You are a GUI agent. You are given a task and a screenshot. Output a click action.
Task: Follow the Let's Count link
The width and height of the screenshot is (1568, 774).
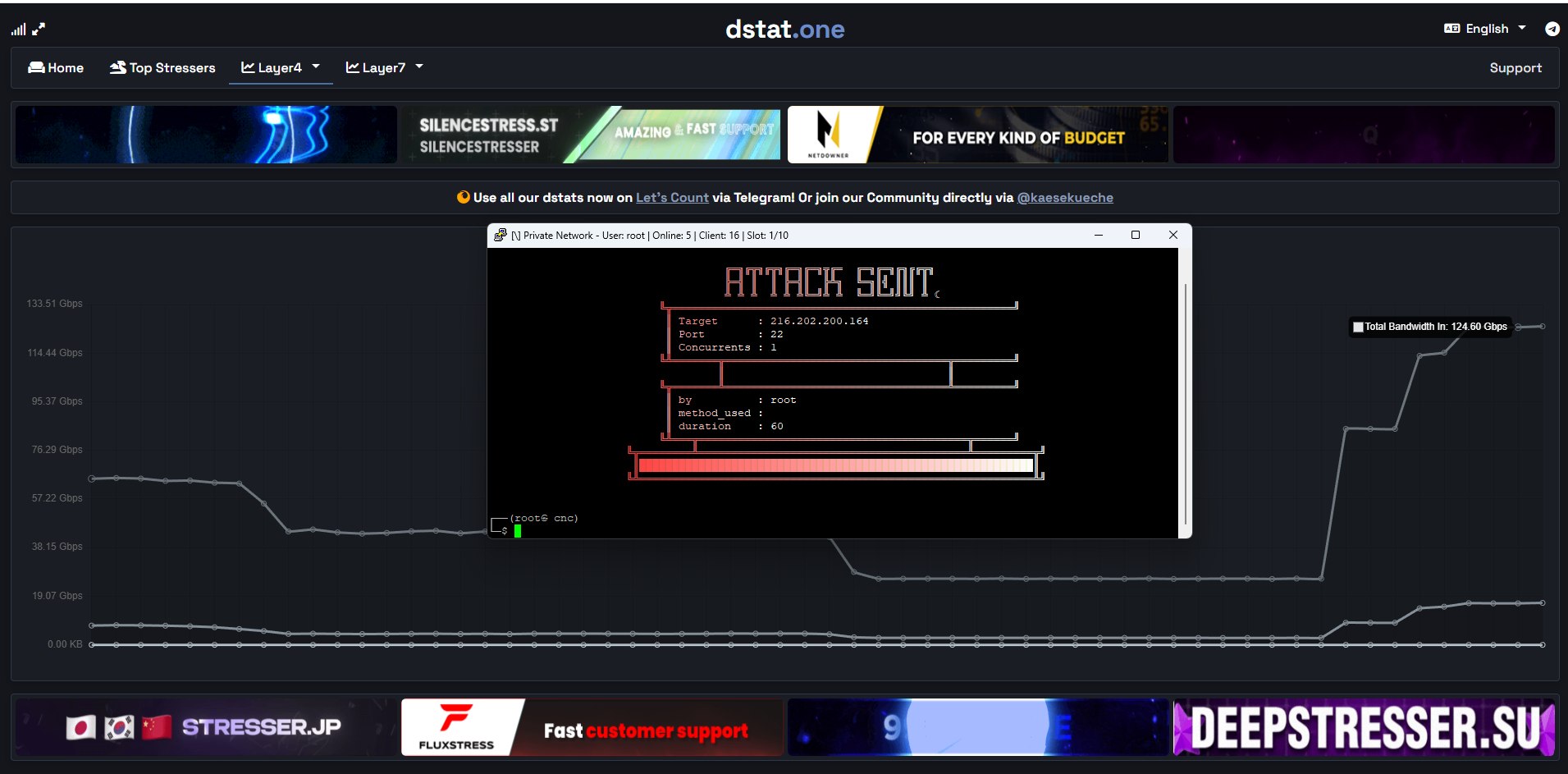672,198
